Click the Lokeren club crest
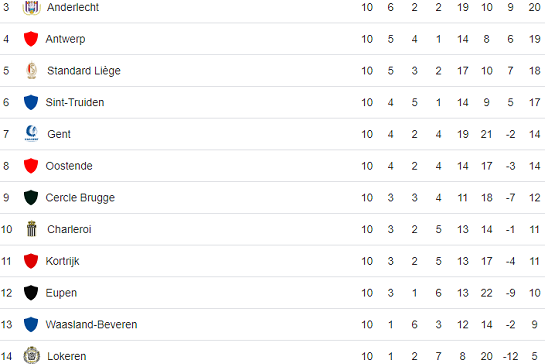This screenshot has height=364, width=545. click(x=32, y=356)
